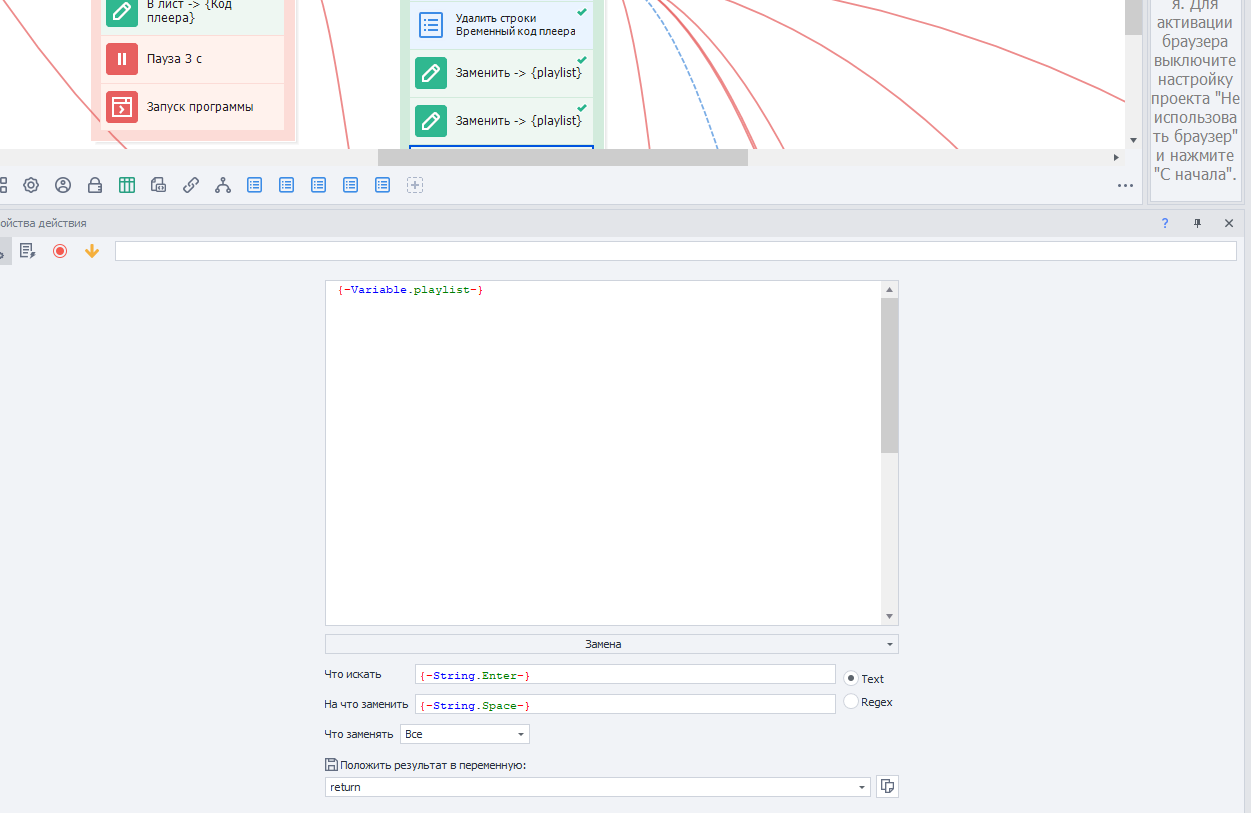Viewport: 1251px width, 813px height.
Task: Open the gear settings icon in bottom toolbar
Action: [x=31, y=185]
